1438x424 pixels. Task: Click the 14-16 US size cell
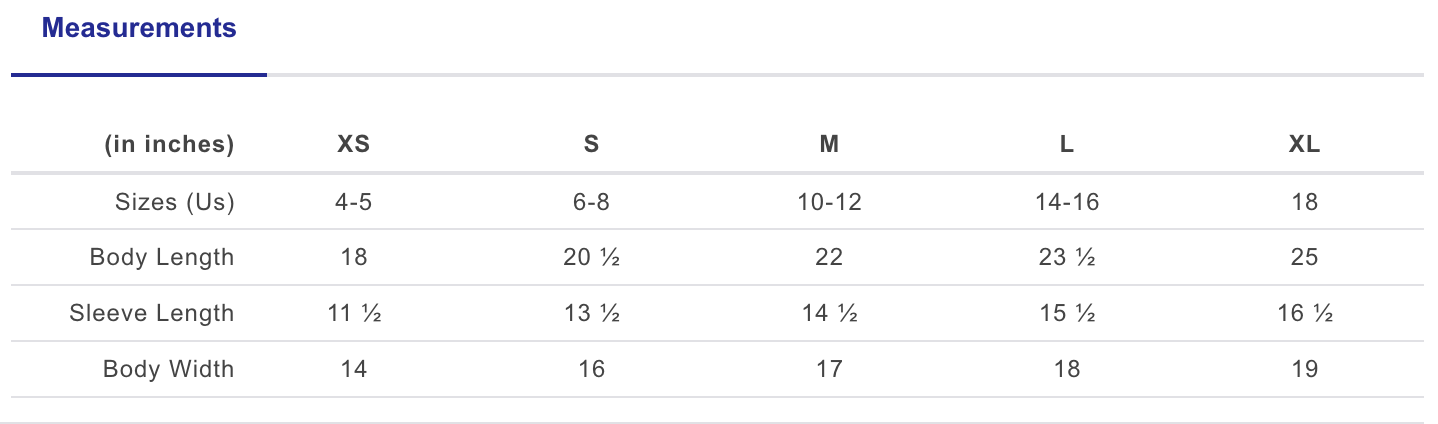click(x=1067, y=202)
